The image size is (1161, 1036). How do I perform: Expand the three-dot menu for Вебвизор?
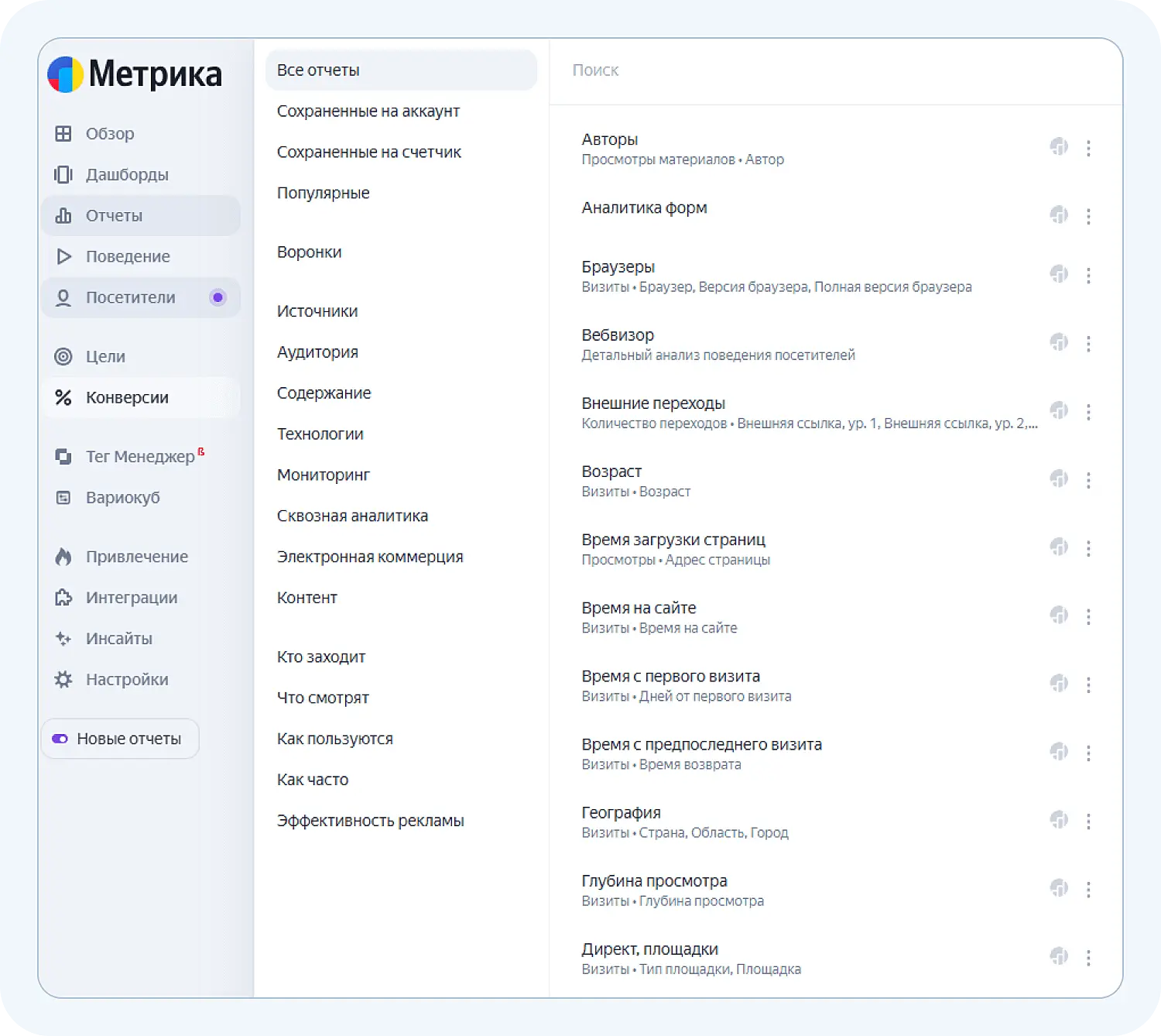point(1088,344)
